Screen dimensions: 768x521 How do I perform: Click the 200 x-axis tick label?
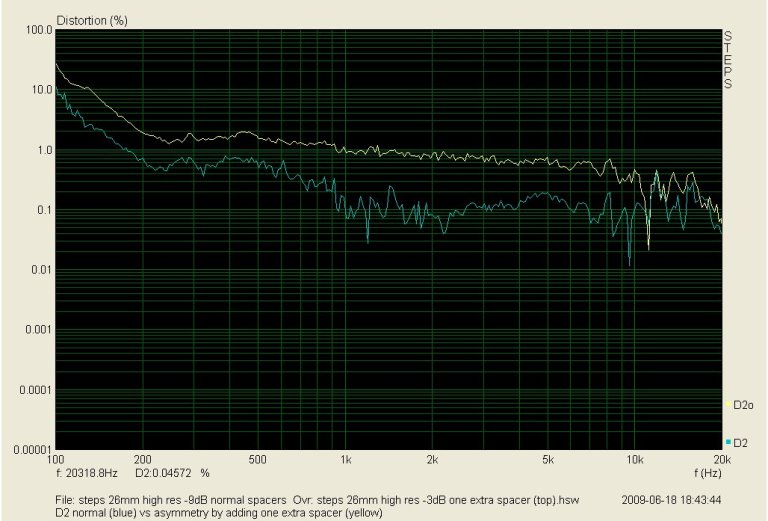point(143,460)
